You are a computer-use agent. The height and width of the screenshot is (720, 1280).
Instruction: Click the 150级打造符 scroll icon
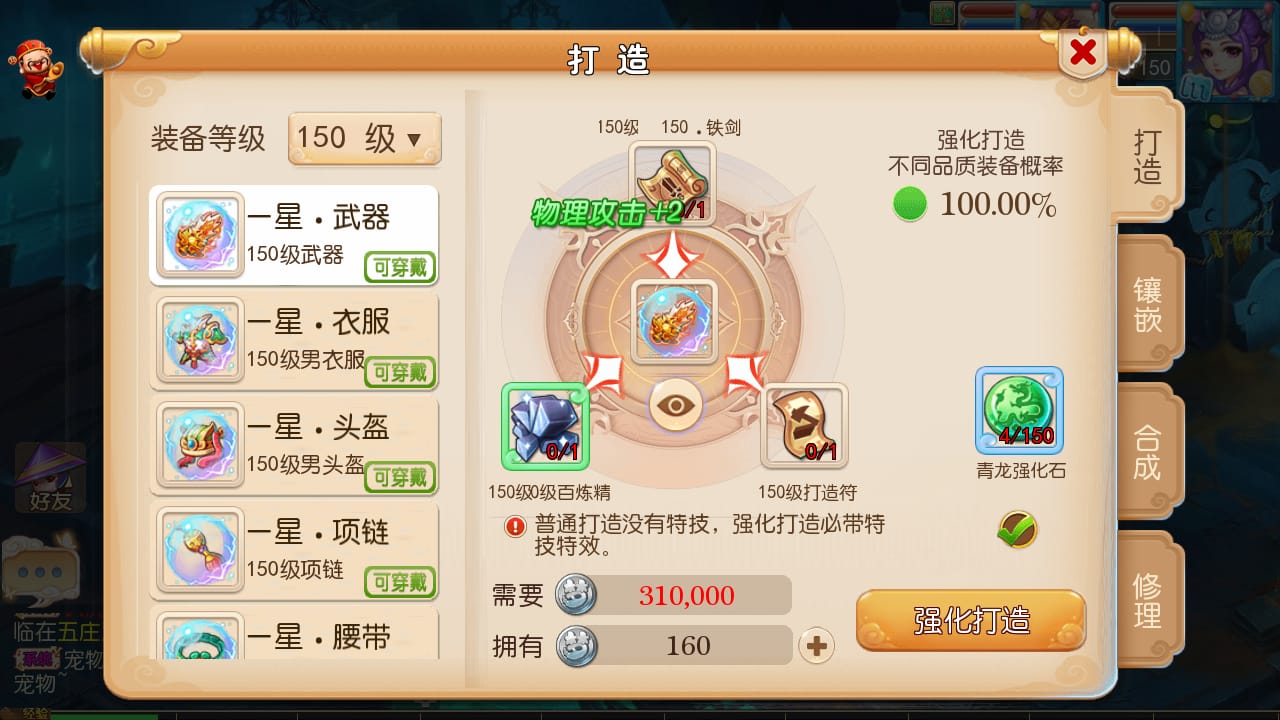tap(804, 426)
